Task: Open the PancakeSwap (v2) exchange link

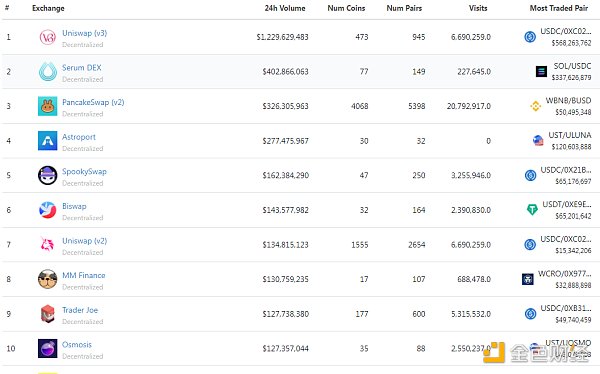Action: (93, 102)
